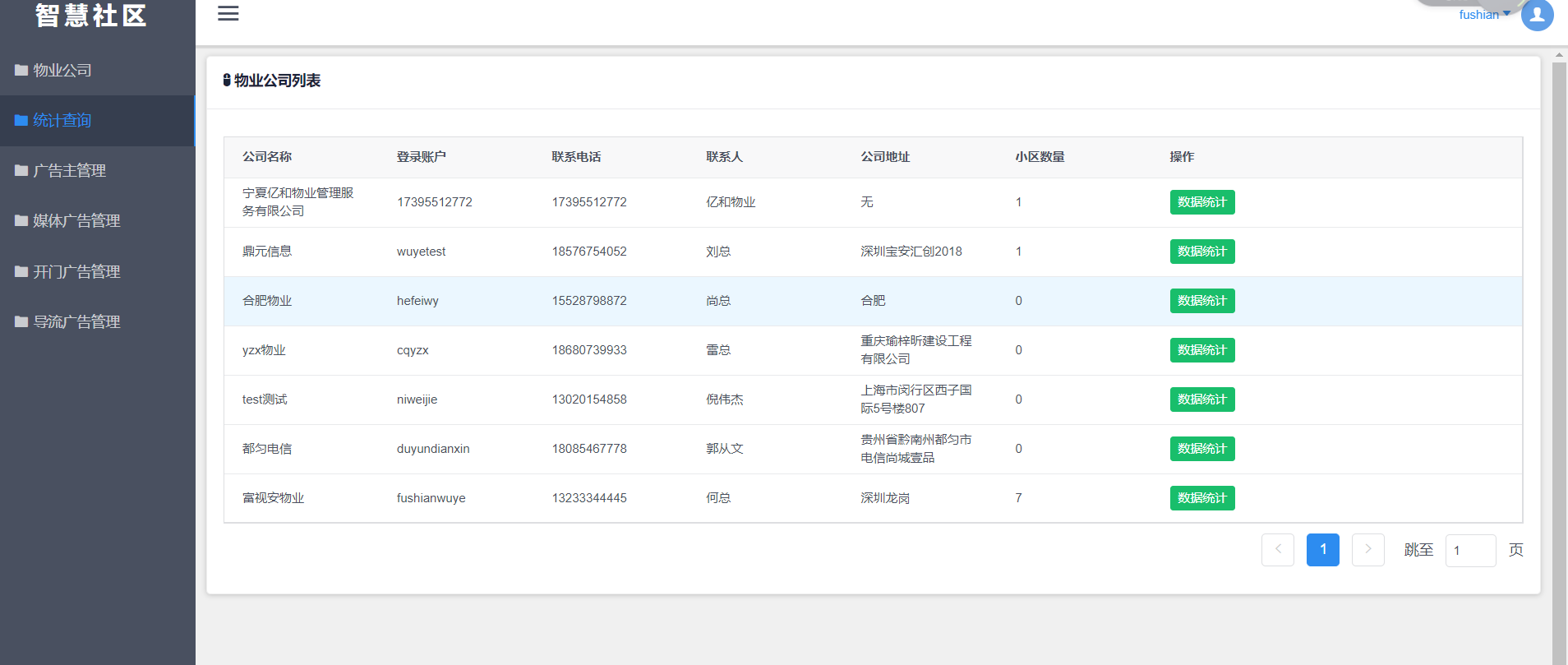Image resolution: width=1568 pixels, height=665 pixels.
Task: Select company name test测试
Action: point(265,399)
